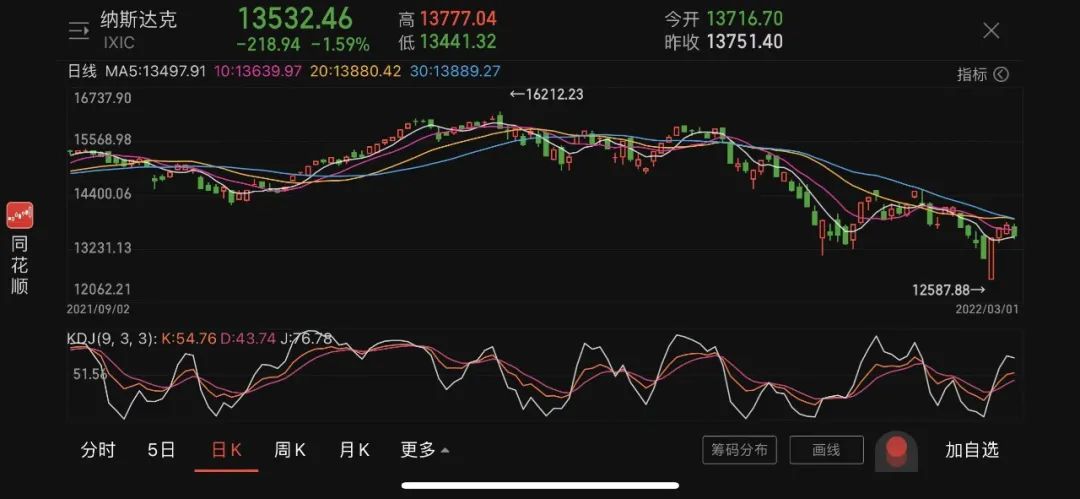This screenshot has width=1080, height=499.
Task: Switch to 周K weekly chart
Action: pos(290,450)
